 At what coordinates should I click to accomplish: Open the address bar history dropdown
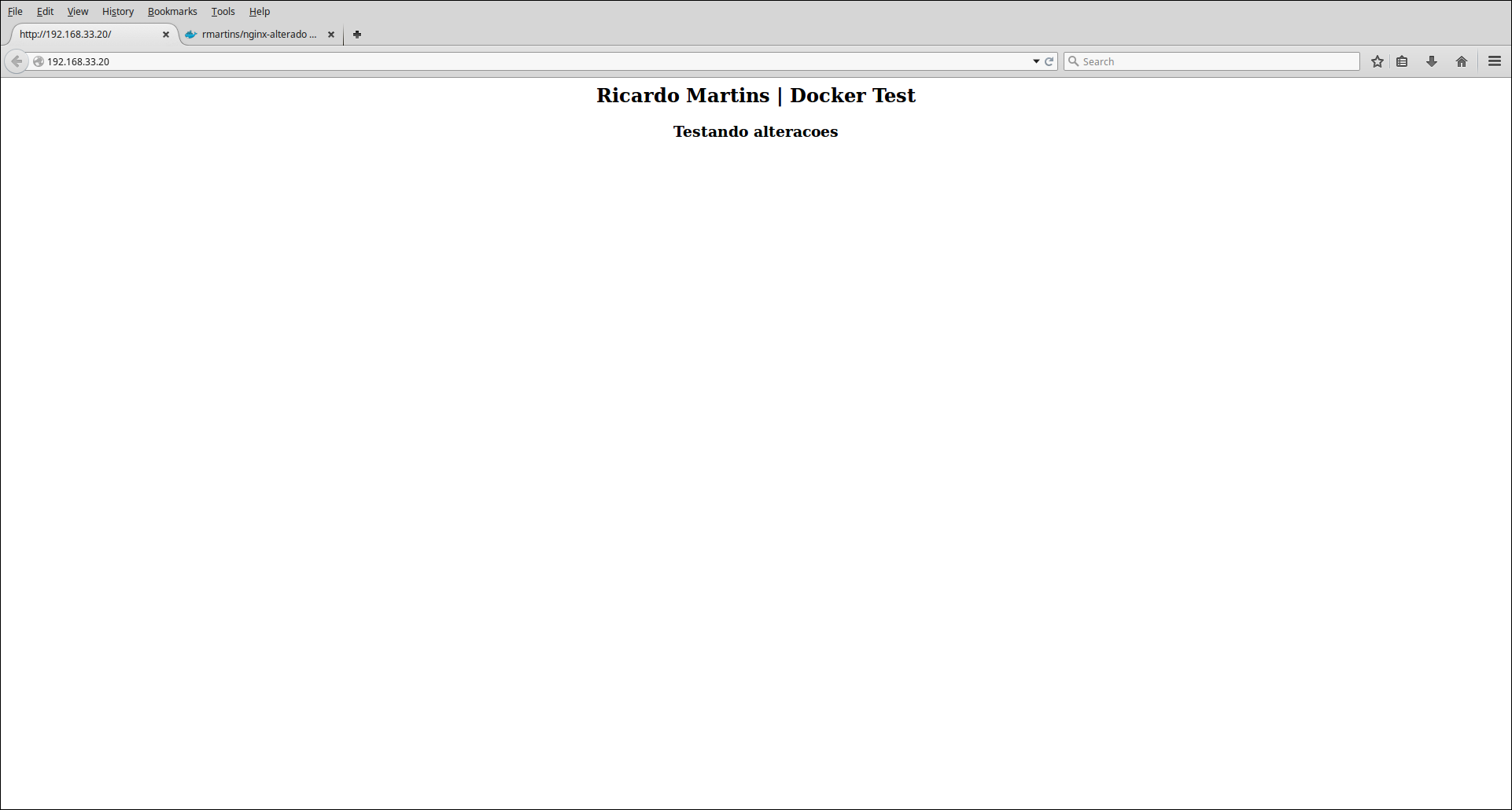coord(1036,61)
